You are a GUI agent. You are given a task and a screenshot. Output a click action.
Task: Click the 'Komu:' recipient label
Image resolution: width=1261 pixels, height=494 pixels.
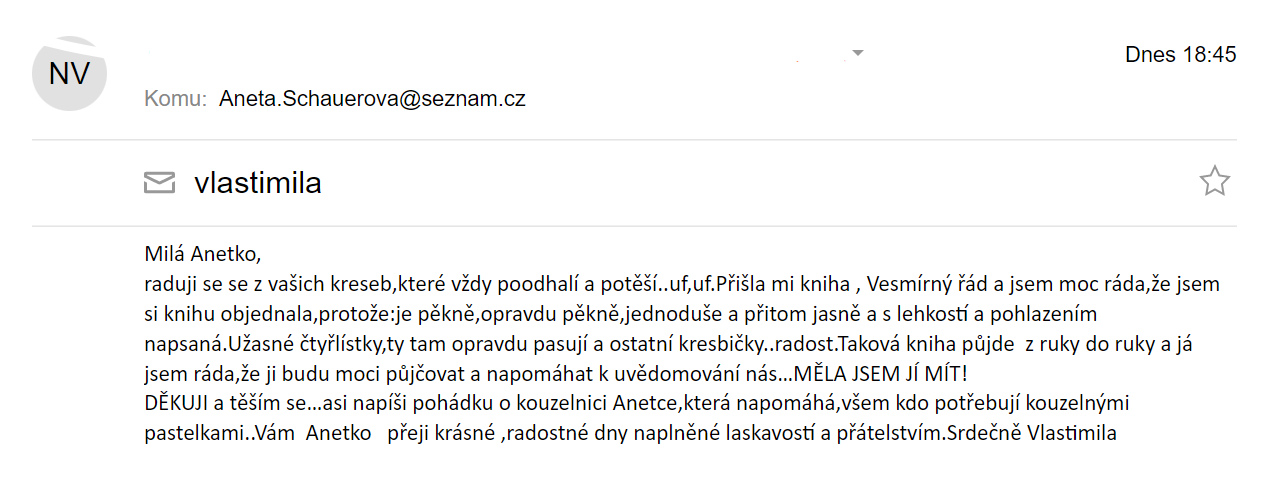tap(175, 99)
